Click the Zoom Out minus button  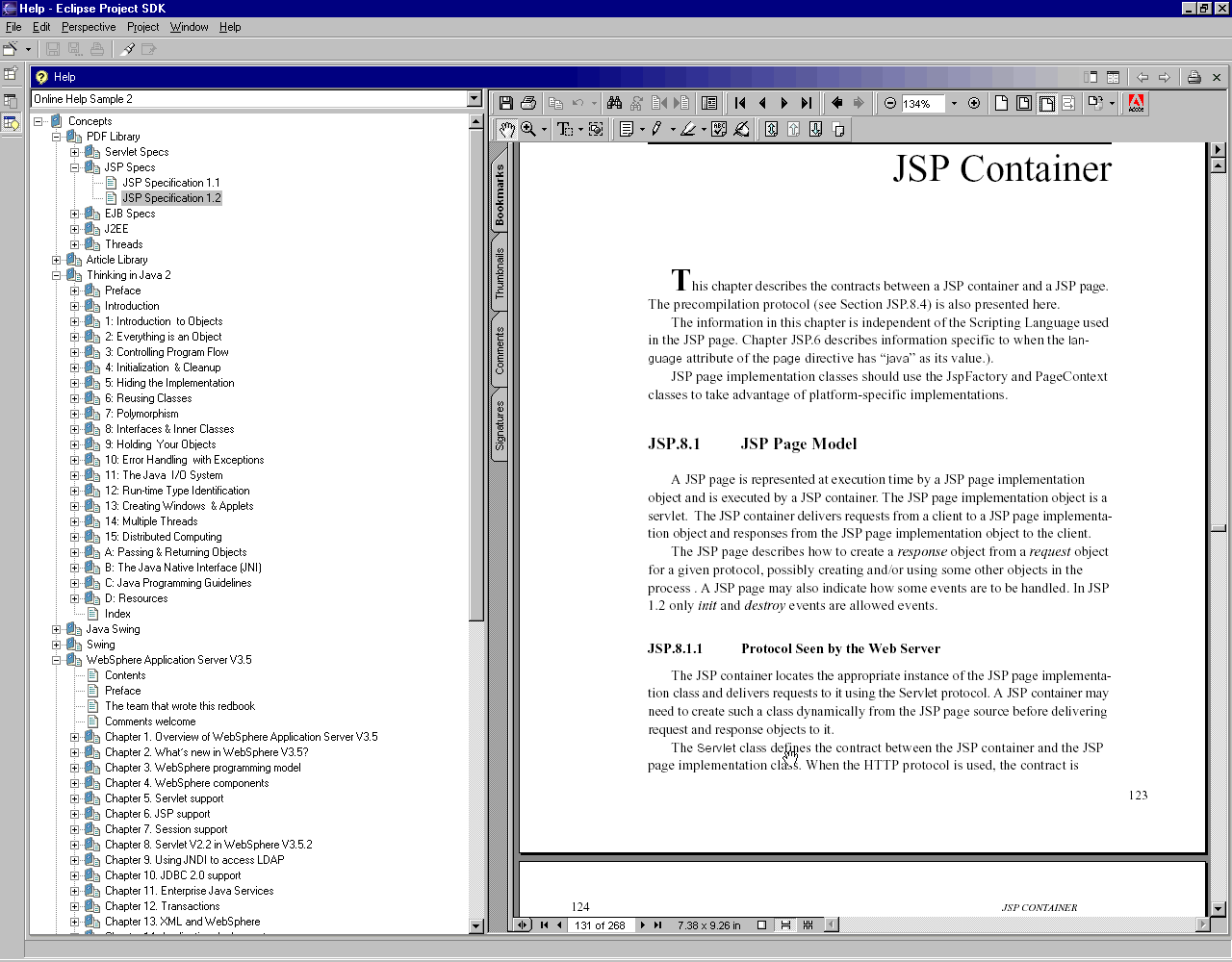[890, 103]
